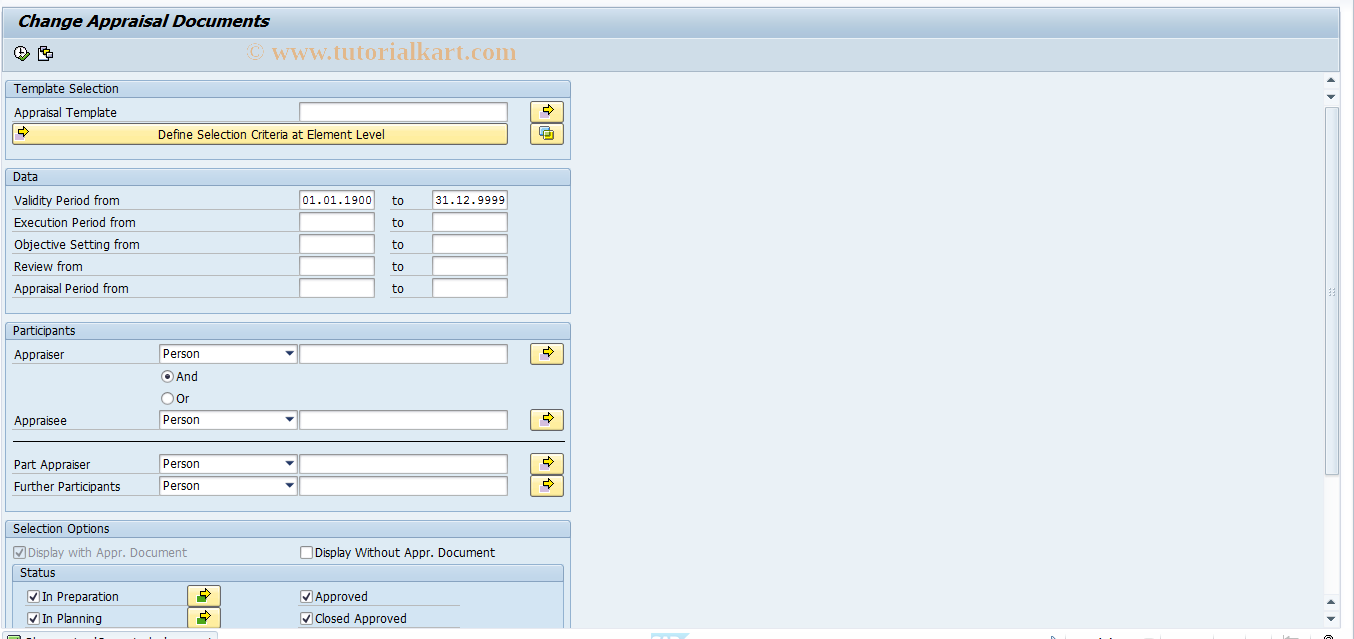Click Define Selection Criteria at Element Level
This screenshot has height=639, width=1354.
(260, 134)
